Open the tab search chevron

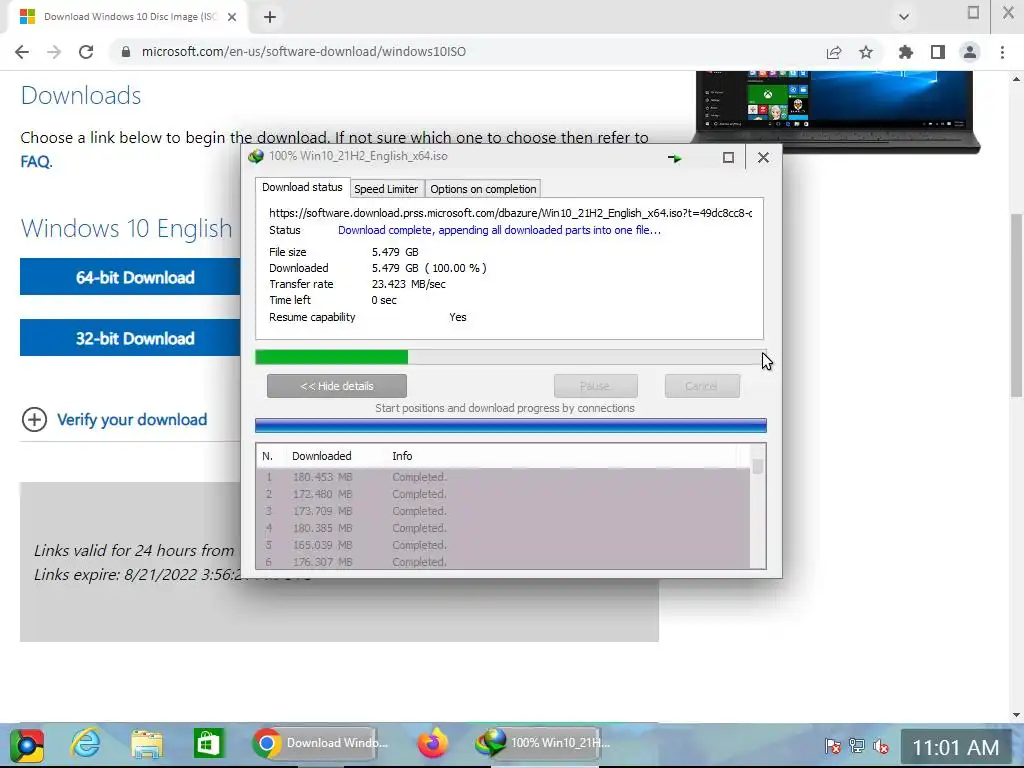[x=904, y=17]
